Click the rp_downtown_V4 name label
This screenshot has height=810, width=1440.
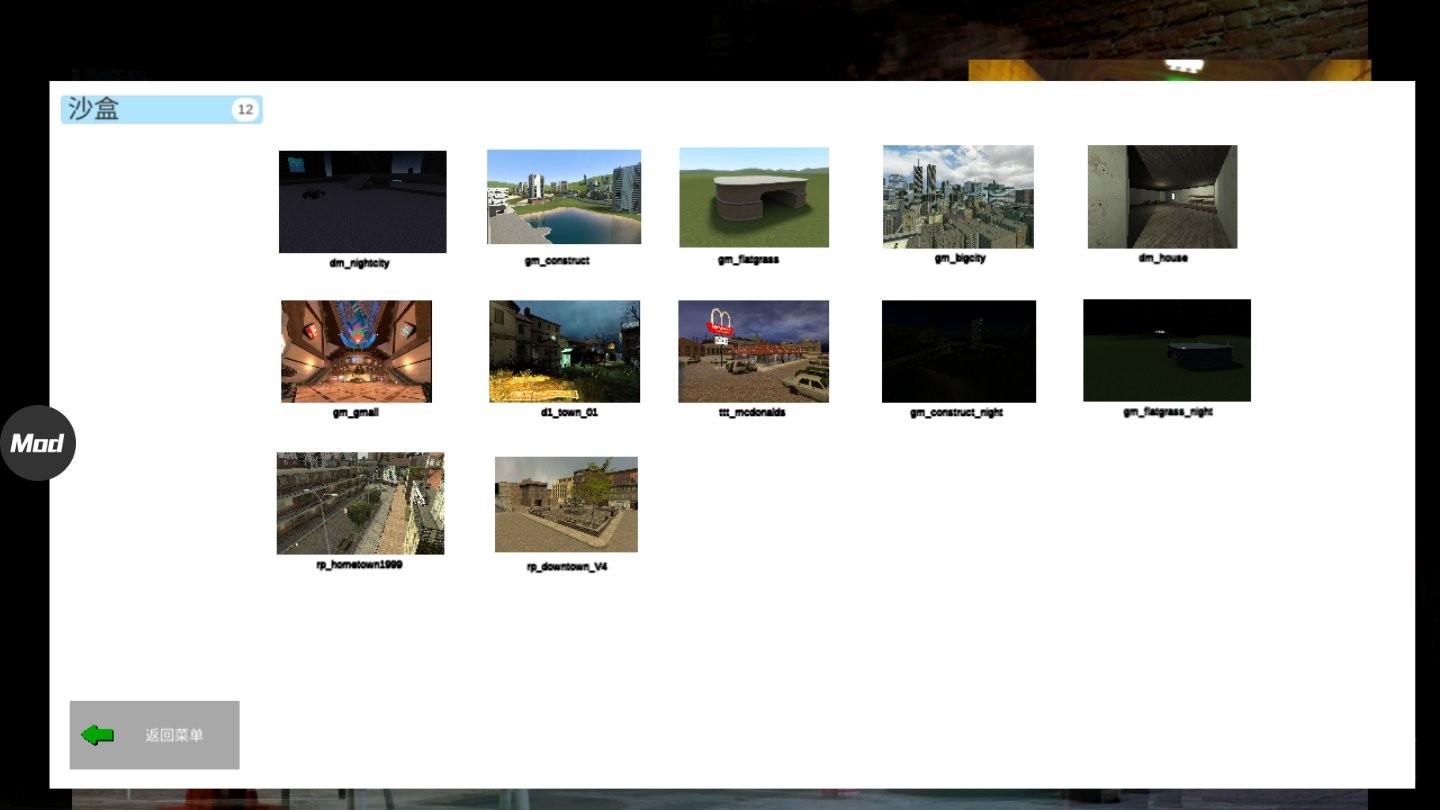tap(567, 567)
